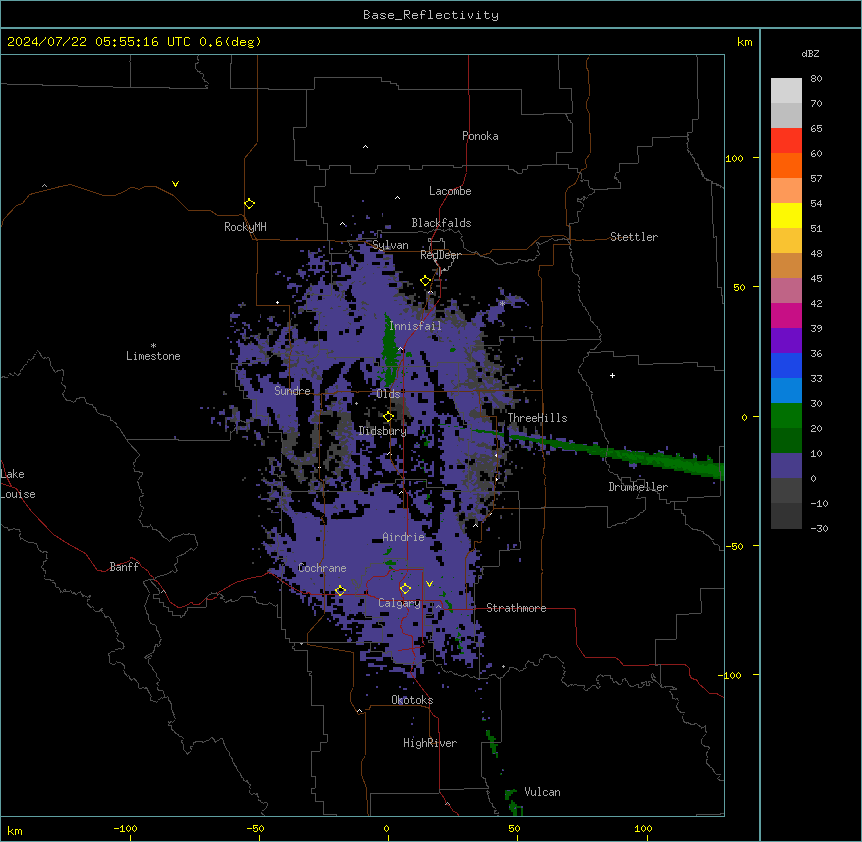Click the 80 dBZ legend value
Screen dimensions: 862x842
(x=816, y=79)
